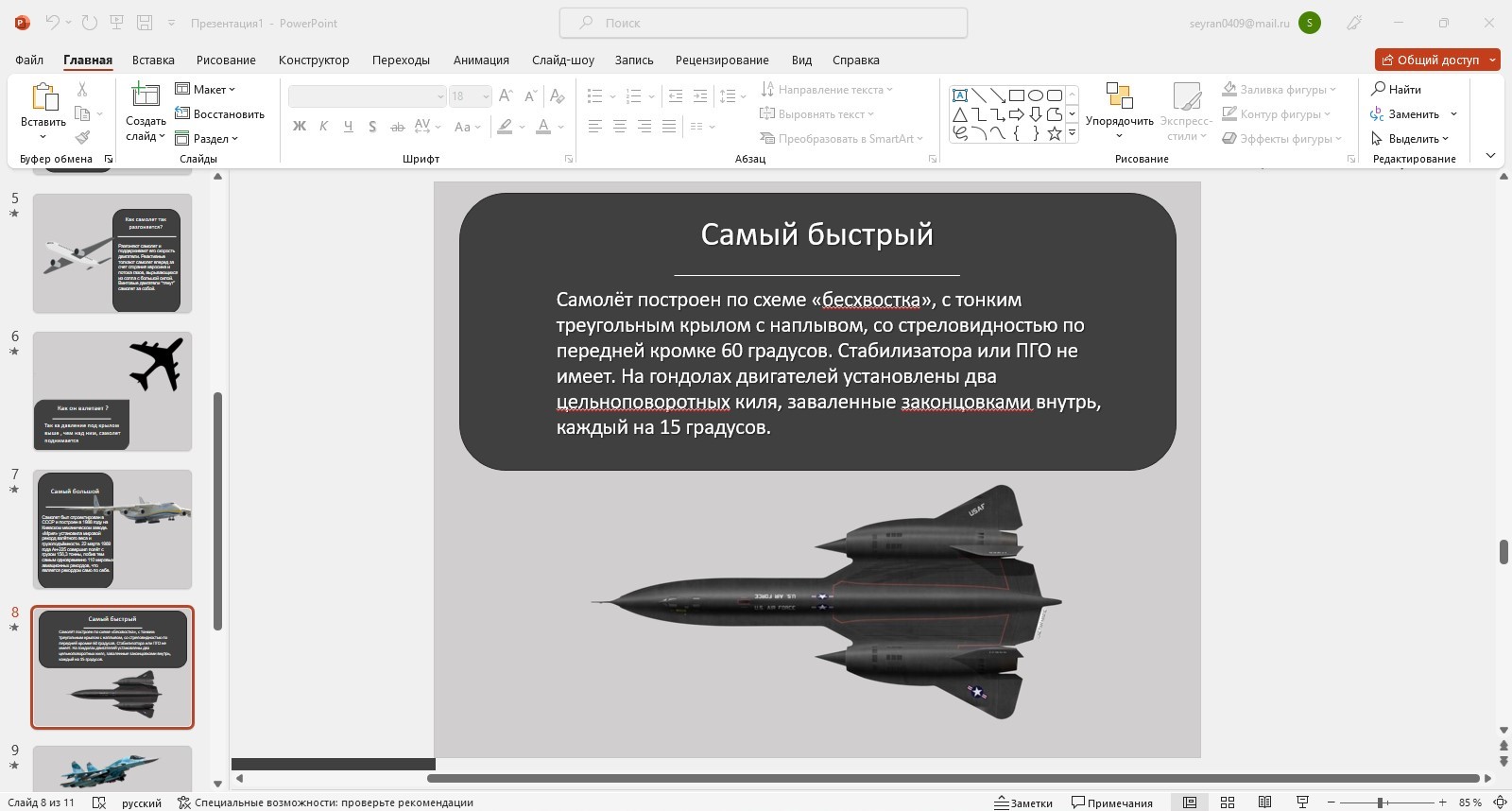Select slide 6 thumbnail with plane silhouette
The width and height of the screenshot is (1512, 811).
point(112,391)
